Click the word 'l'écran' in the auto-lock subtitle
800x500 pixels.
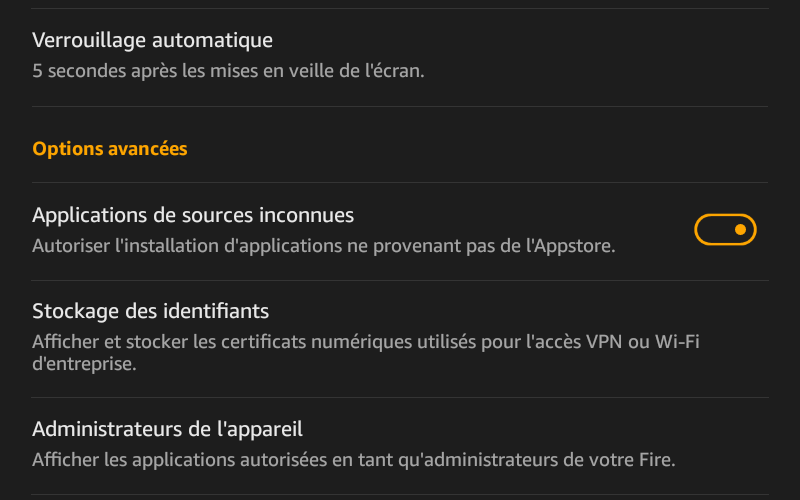(394, 71)
